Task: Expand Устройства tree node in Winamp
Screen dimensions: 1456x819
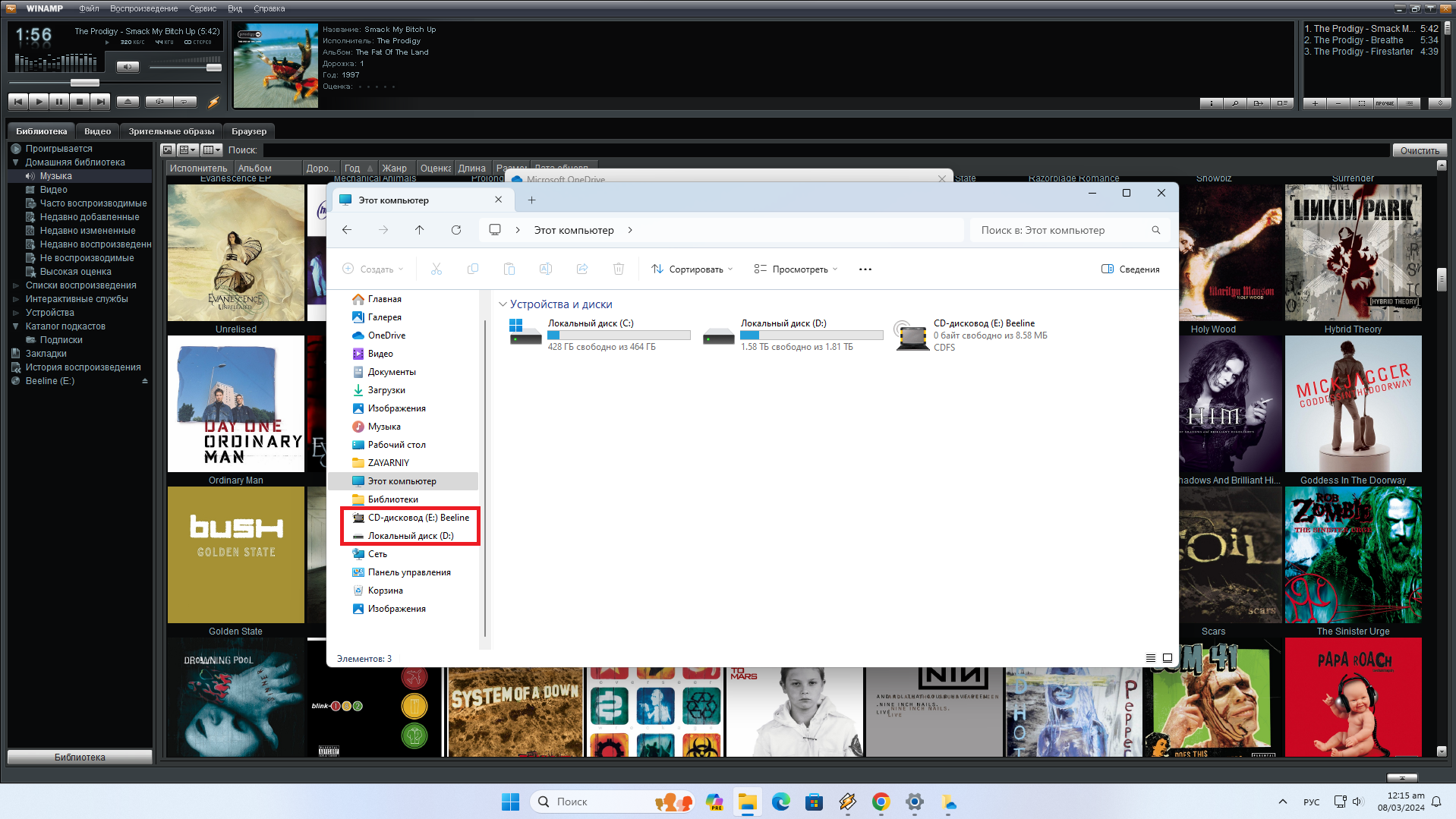Action: click(15, 313)
